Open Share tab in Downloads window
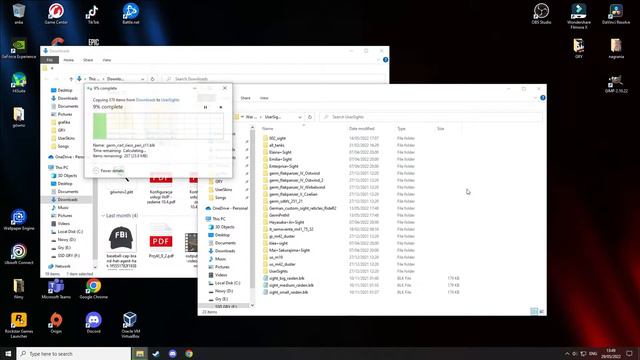The image size is (640, 360). pos(88,60)
